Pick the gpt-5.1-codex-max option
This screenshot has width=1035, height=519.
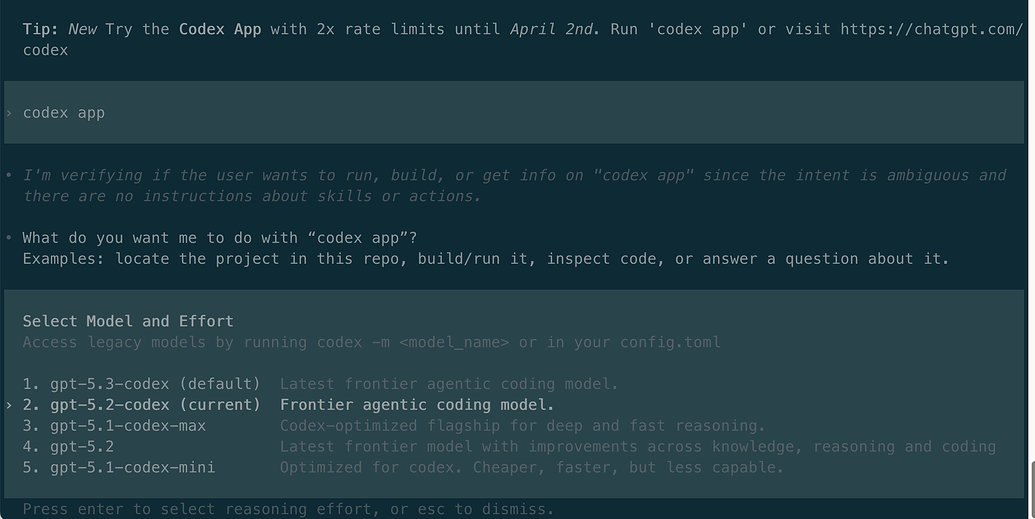tap(114, 426)
